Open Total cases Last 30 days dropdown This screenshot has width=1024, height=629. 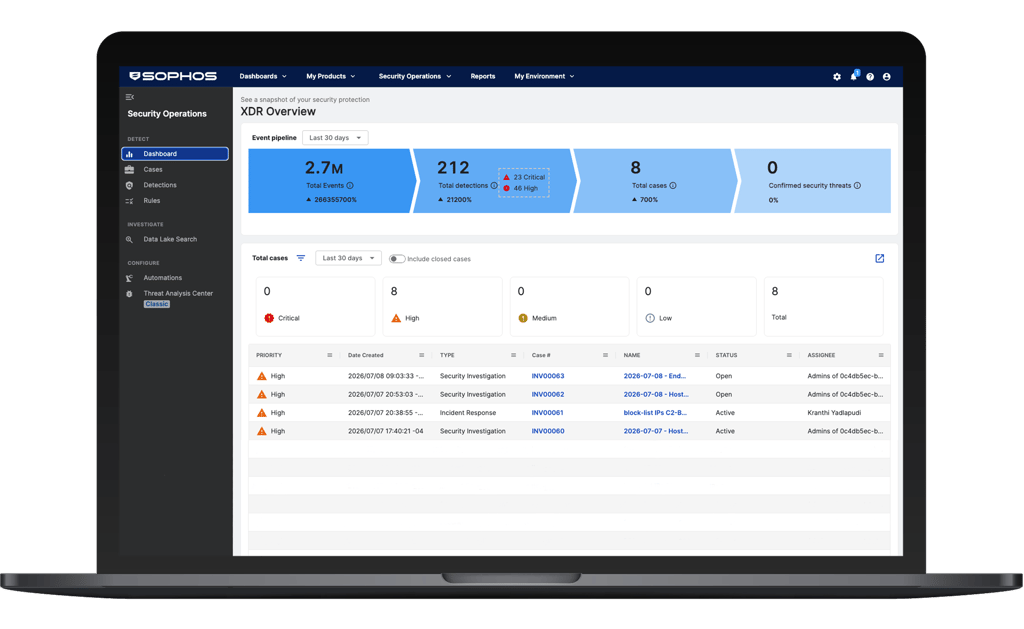click(348, 258)
